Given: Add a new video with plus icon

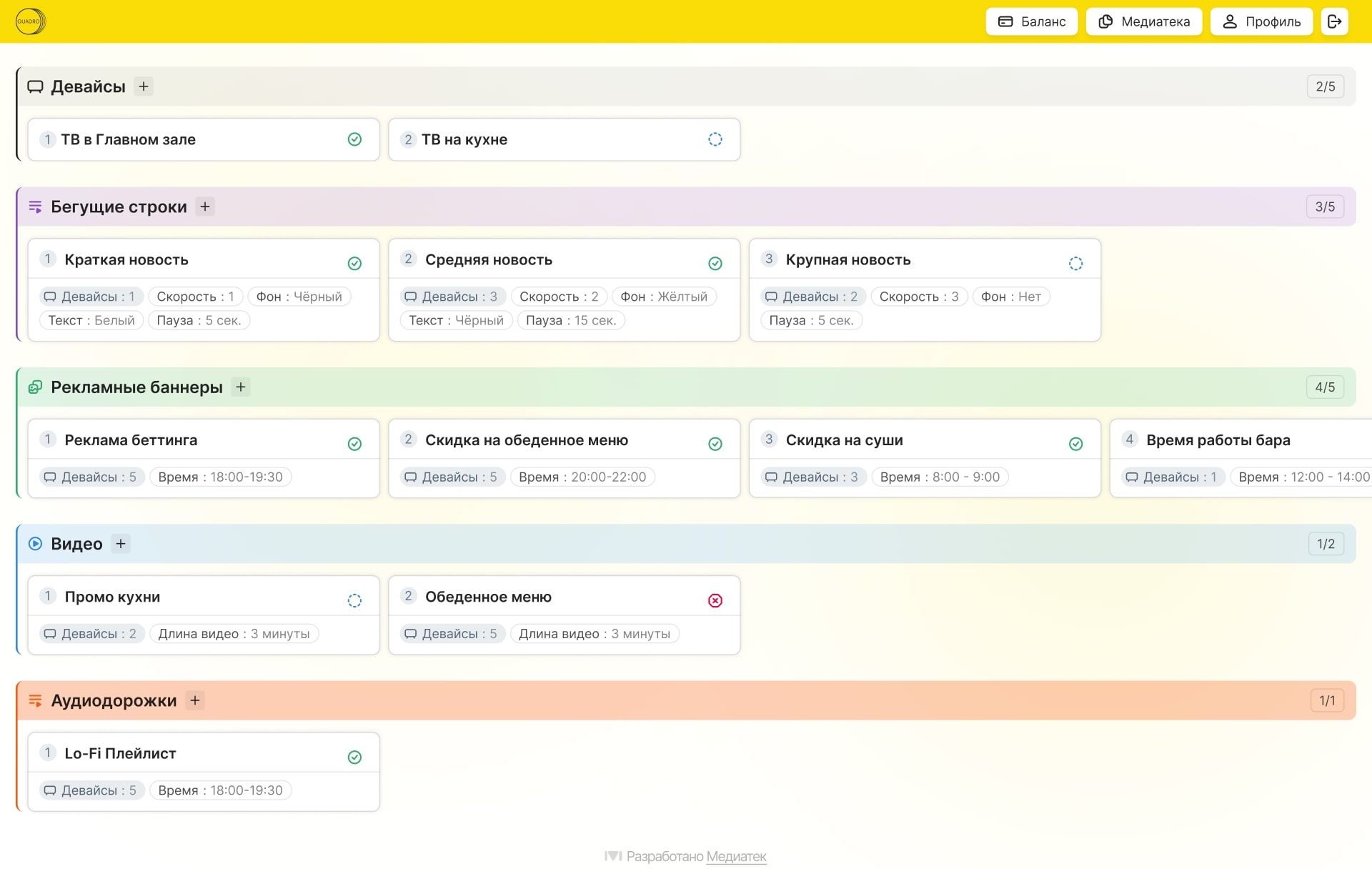Looking at the screenshot, I should click(121, 544).
